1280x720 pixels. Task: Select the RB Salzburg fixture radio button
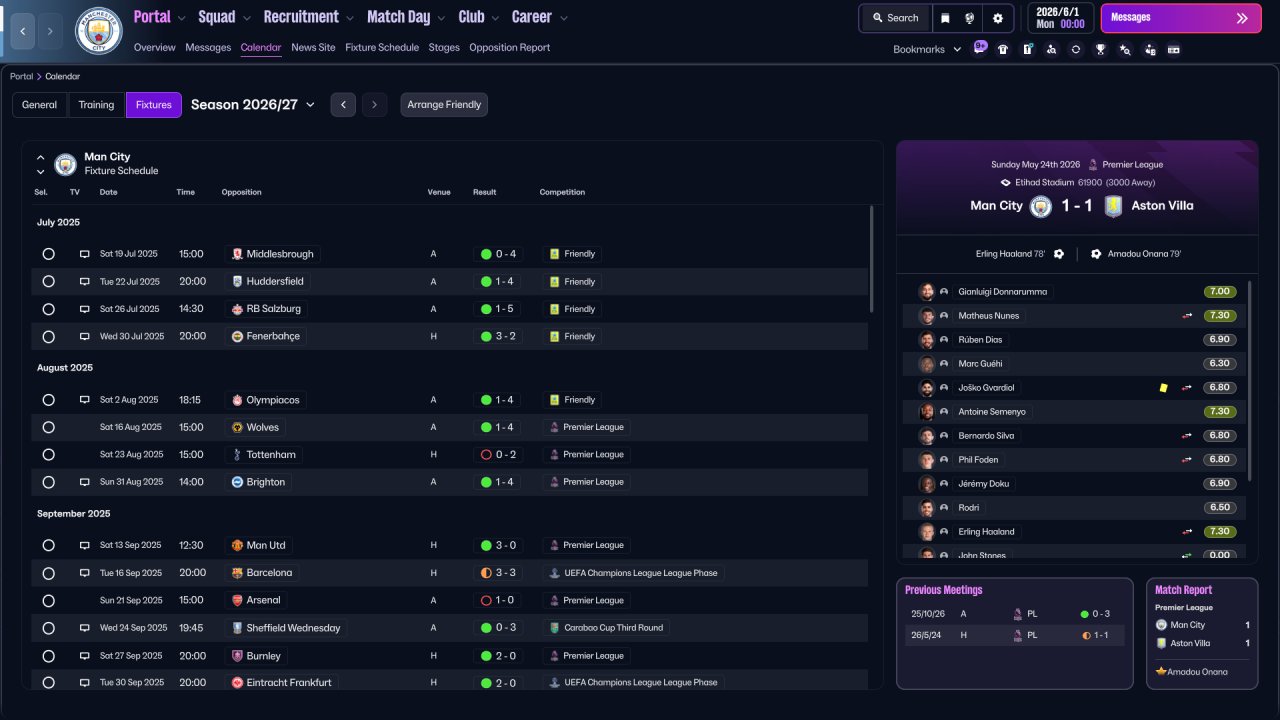(x=48, y=309)
